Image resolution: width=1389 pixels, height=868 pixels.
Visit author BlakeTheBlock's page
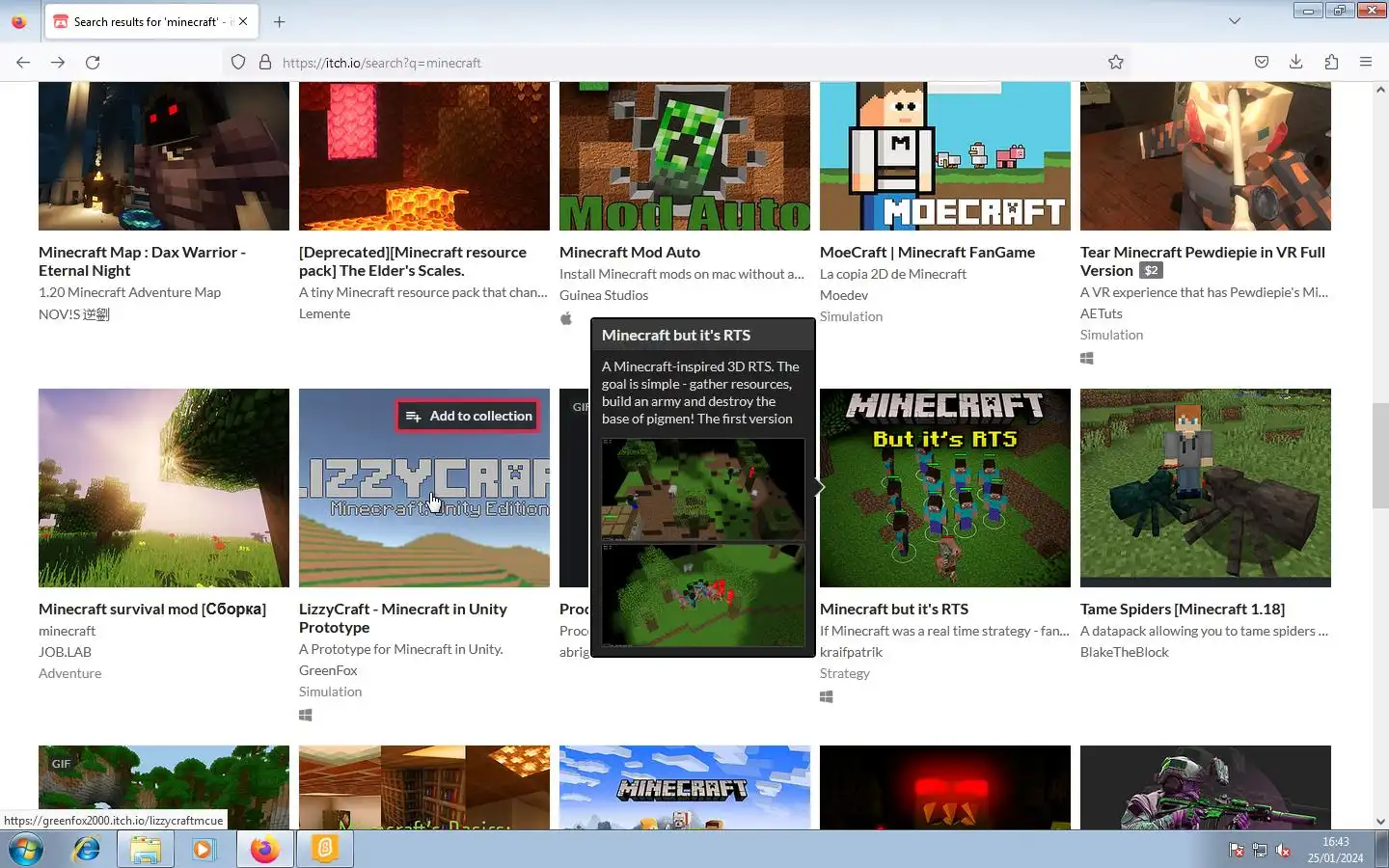1125,652
